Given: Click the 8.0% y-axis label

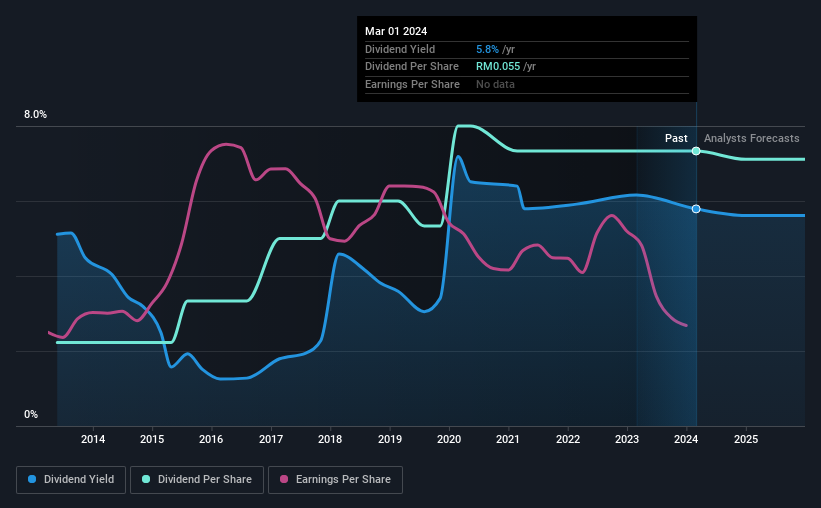Looking at the screenshot, I should click(x=35, y=115).
